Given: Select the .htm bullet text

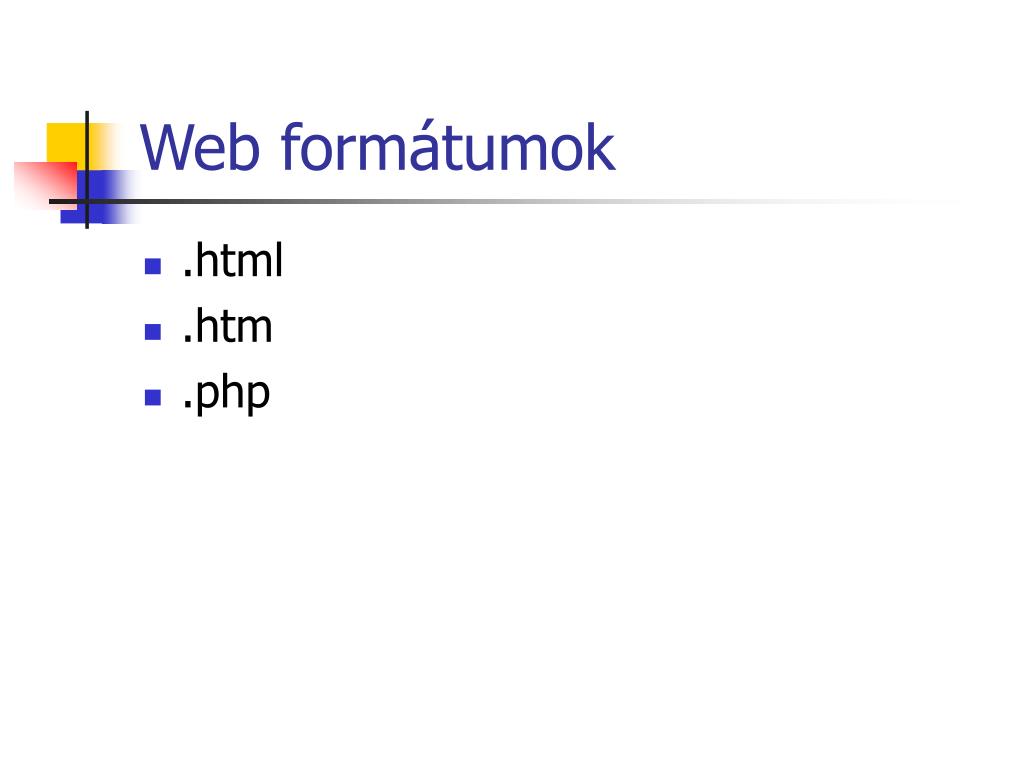Looking at the screenshot, I should click(227, 325).
